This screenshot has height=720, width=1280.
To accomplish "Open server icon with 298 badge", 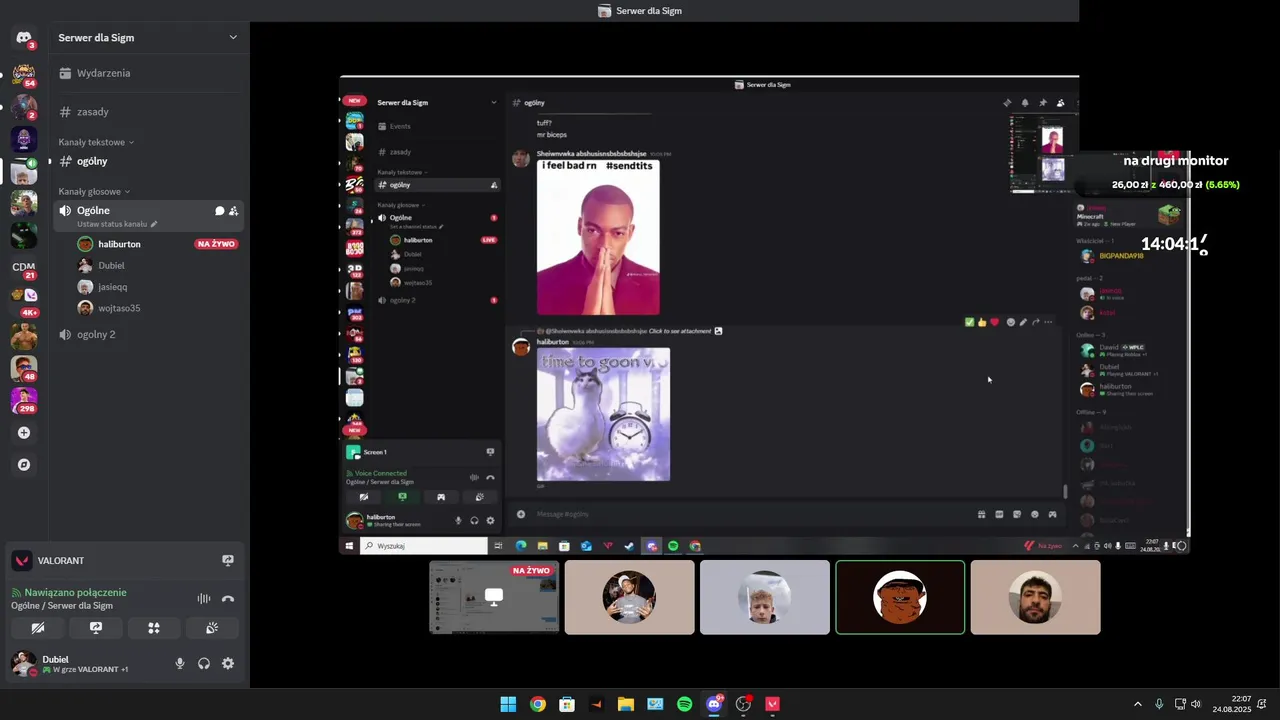I will click(24, 400).
